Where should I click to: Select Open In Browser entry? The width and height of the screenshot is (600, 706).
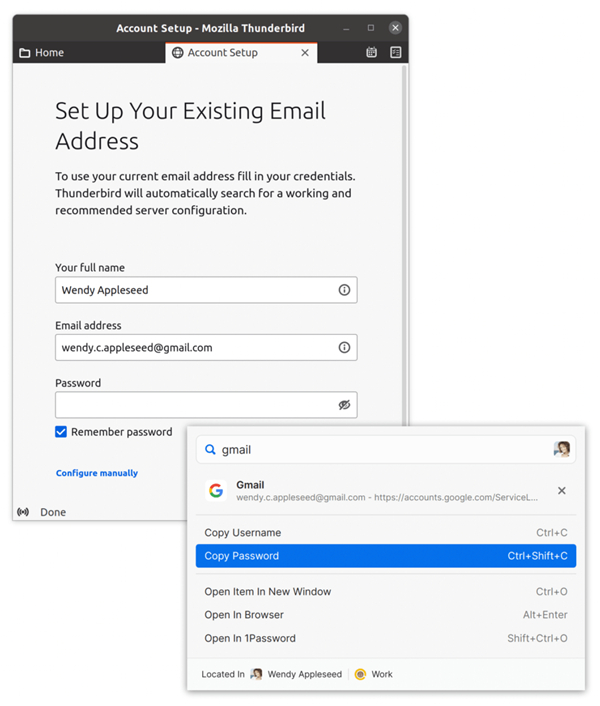tap(386, 615)
